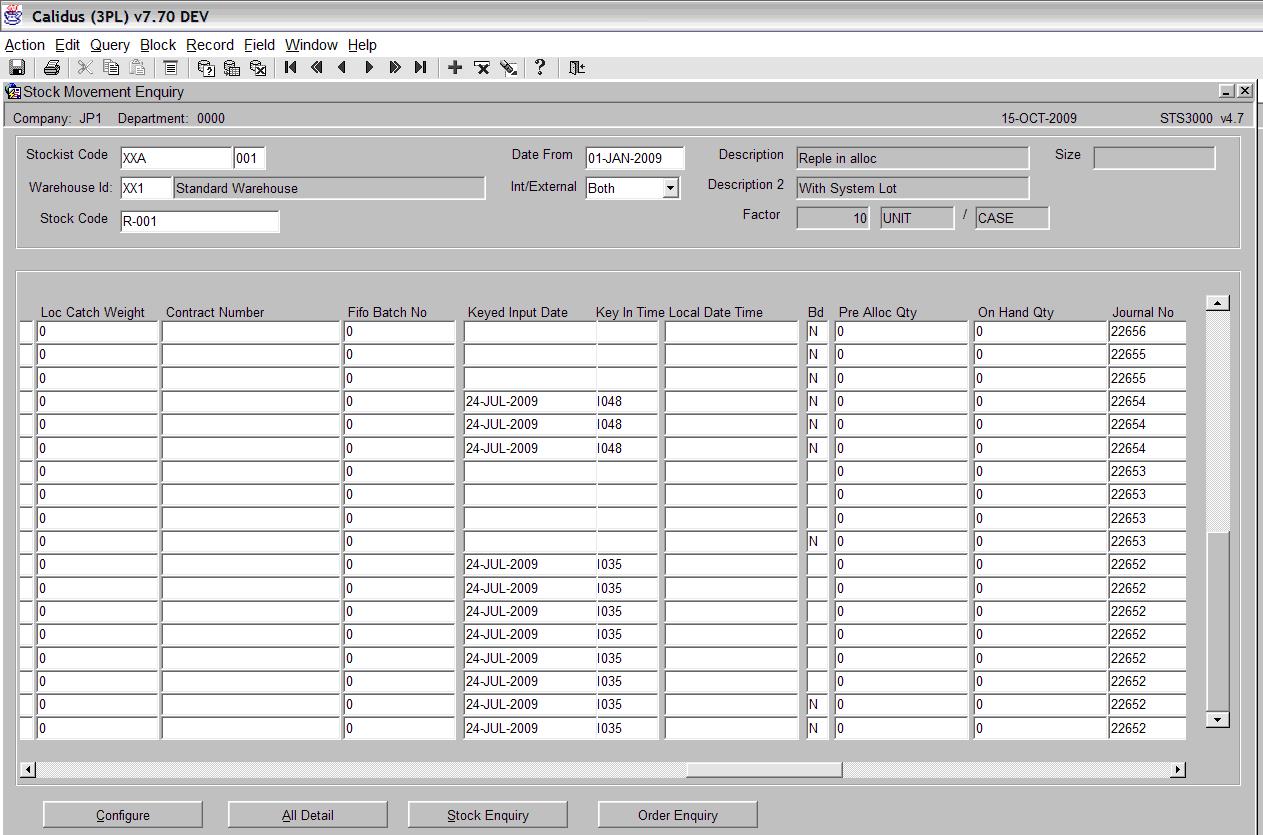The height and width of the screenshot is (835, 1263).
Task: Click the Paste toolbar icon
Action: (x=138, y=68)
